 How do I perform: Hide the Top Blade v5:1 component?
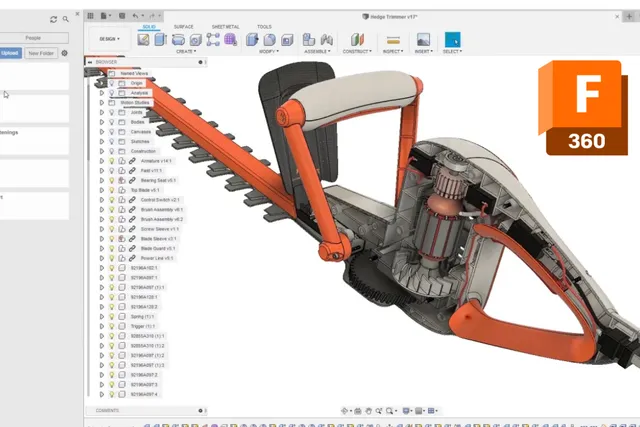[x=111, y=190]
